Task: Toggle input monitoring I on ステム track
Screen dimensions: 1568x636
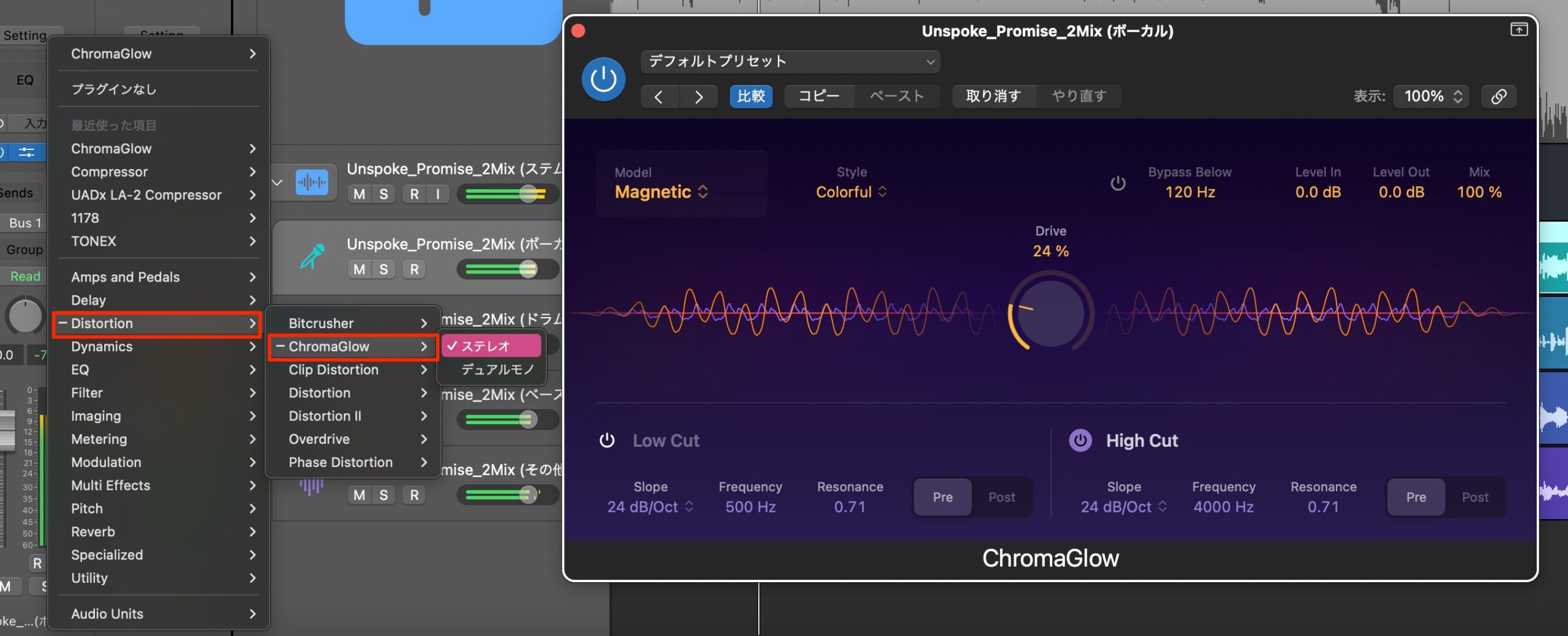Action: coord(437,195)
